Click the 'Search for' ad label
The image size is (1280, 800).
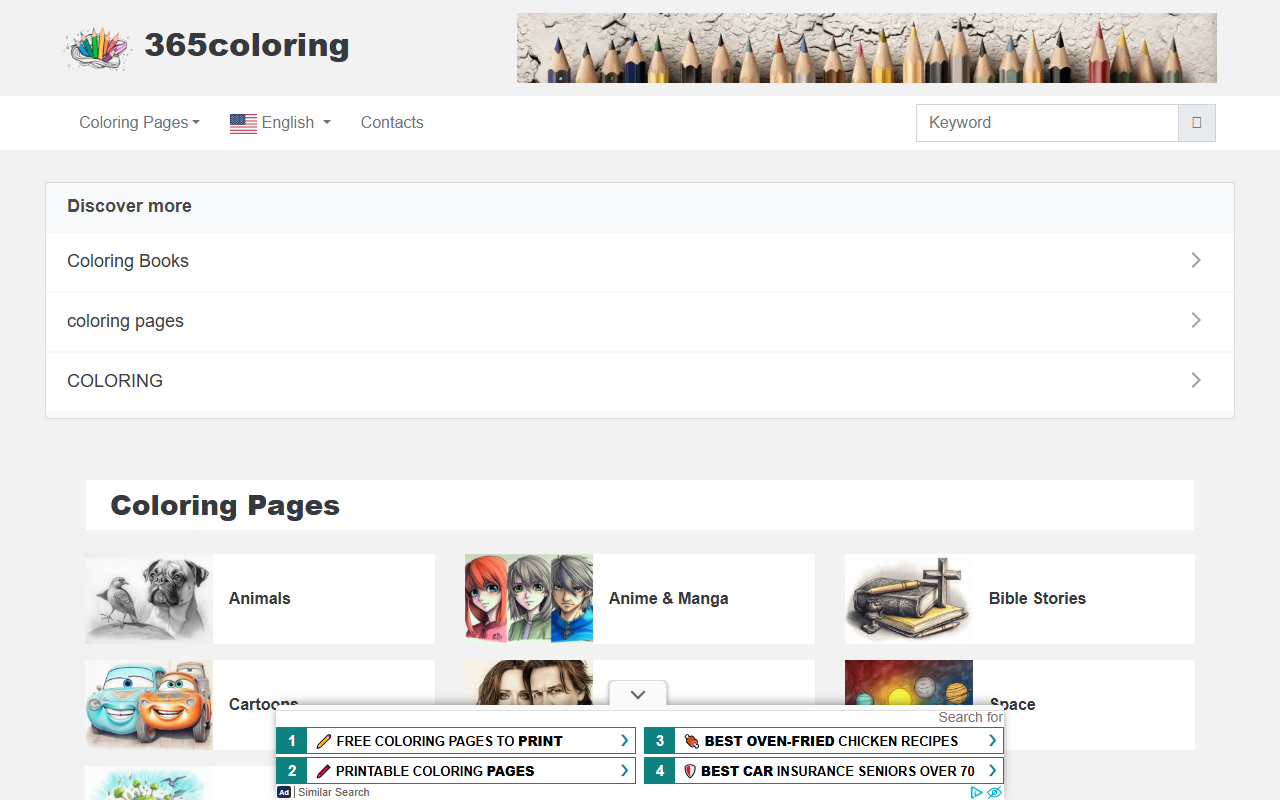pyautogui.click(x=970, y=717)
